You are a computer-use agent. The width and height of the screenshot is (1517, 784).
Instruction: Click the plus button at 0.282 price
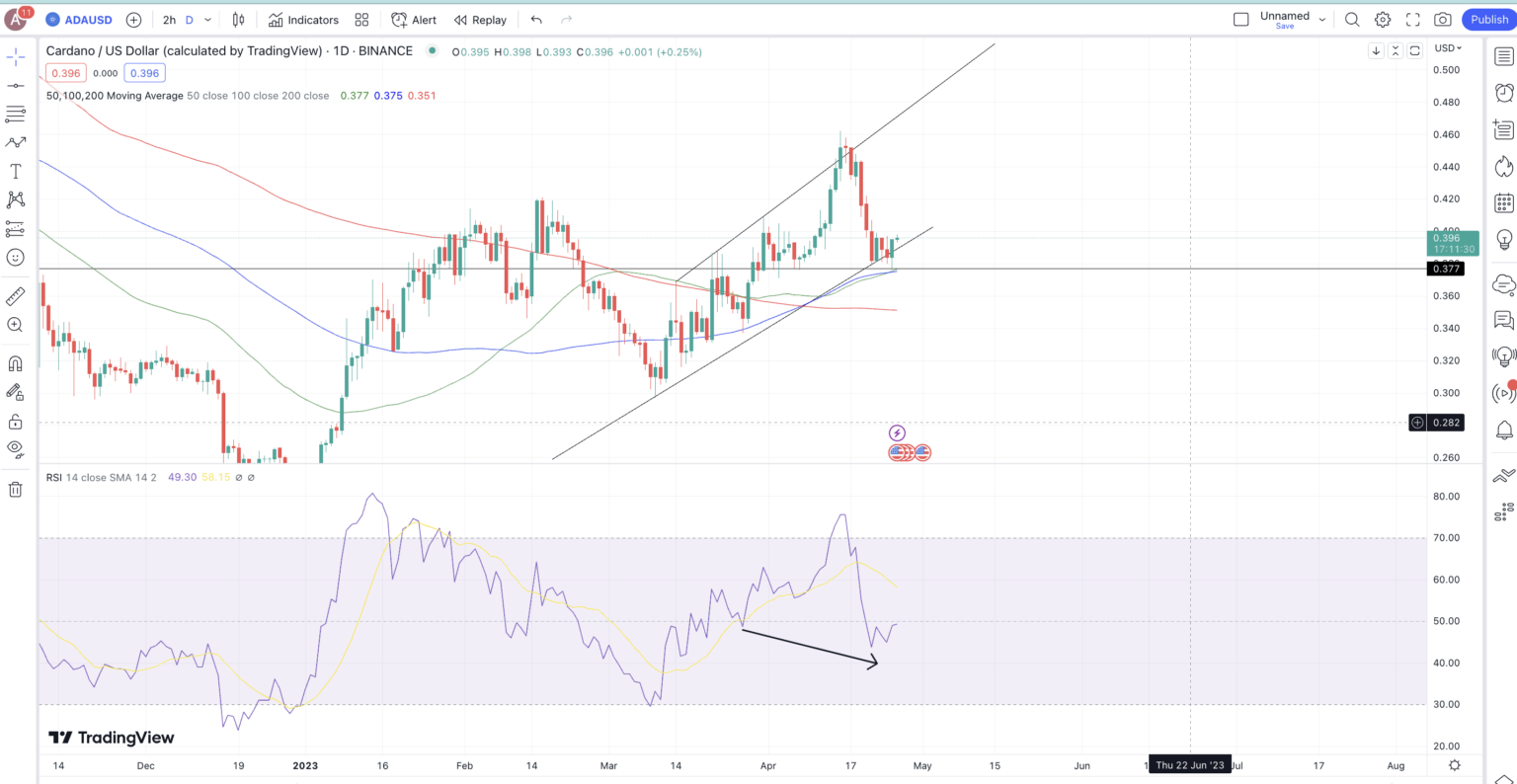click(x=1417, y=423)
